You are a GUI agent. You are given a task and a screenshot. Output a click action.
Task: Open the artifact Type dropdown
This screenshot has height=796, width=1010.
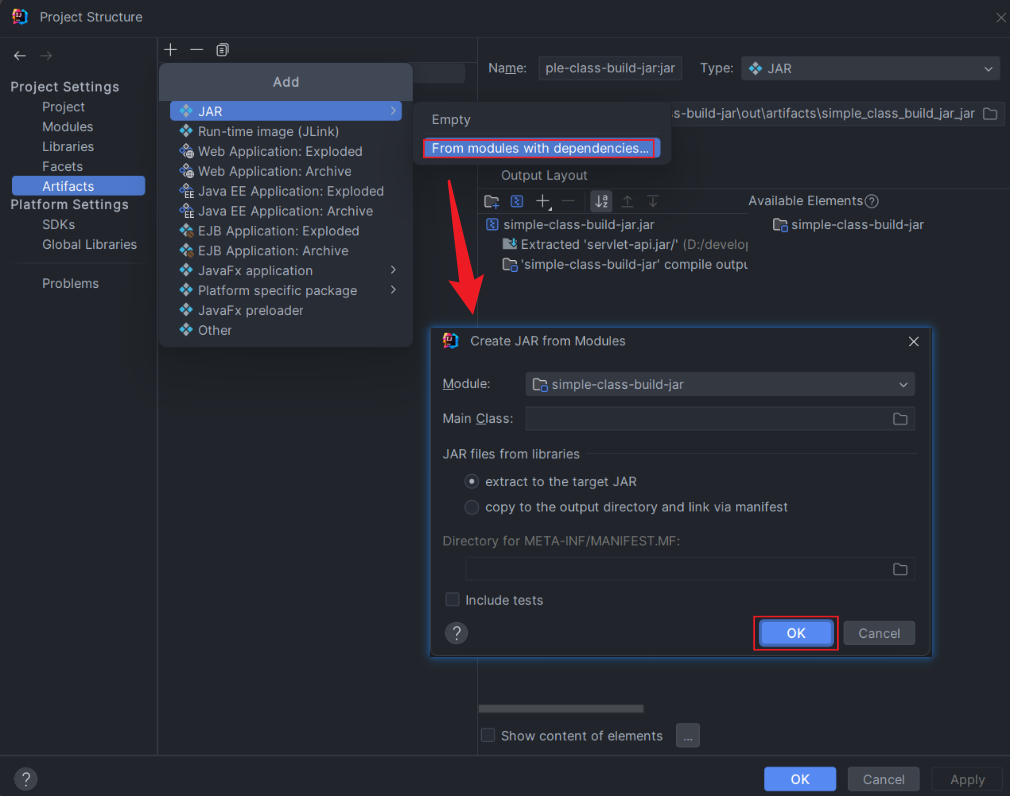(870, 68)
